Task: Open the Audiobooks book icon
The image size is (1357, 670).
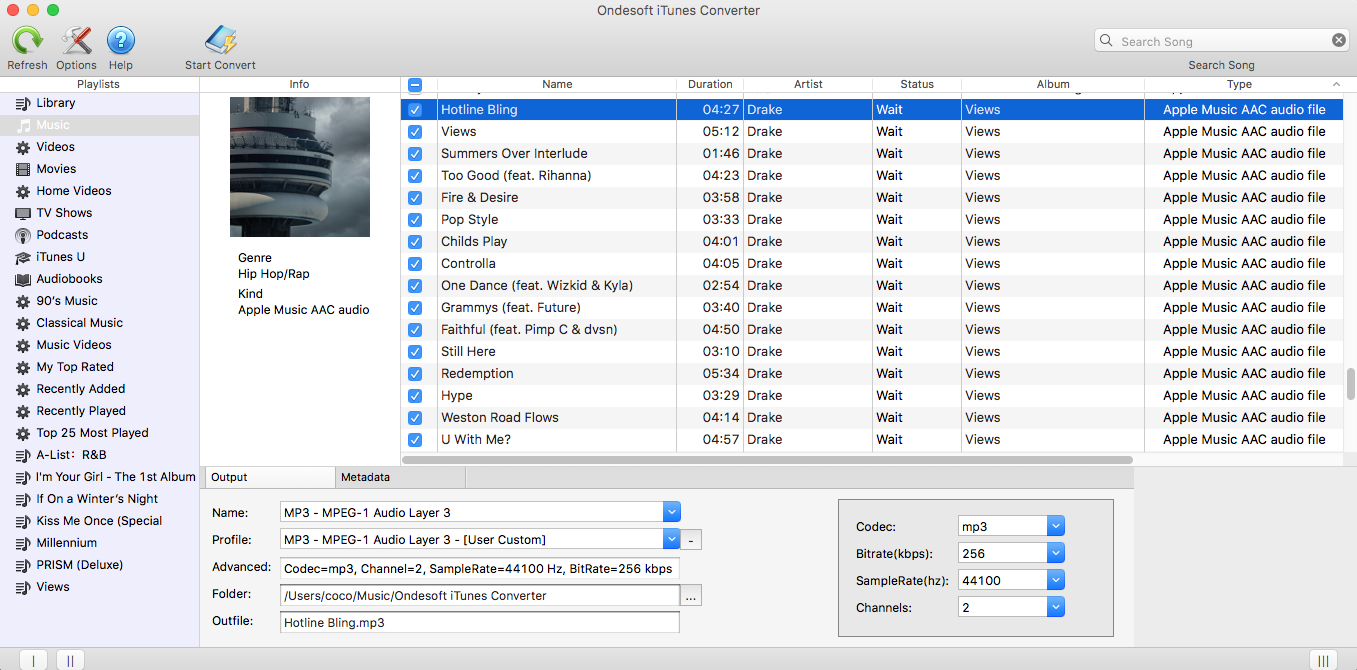Action: coord(23,279)
